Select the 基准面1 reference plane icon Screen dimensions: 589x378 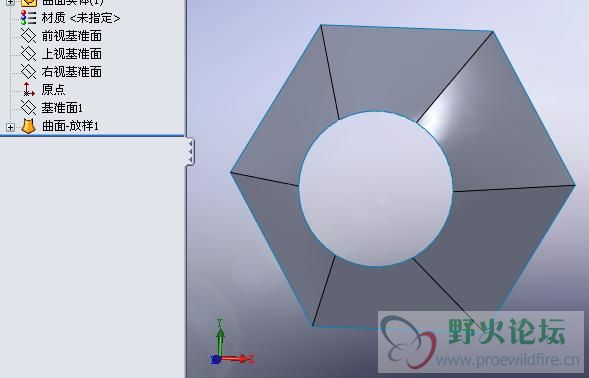coord(29,108)
